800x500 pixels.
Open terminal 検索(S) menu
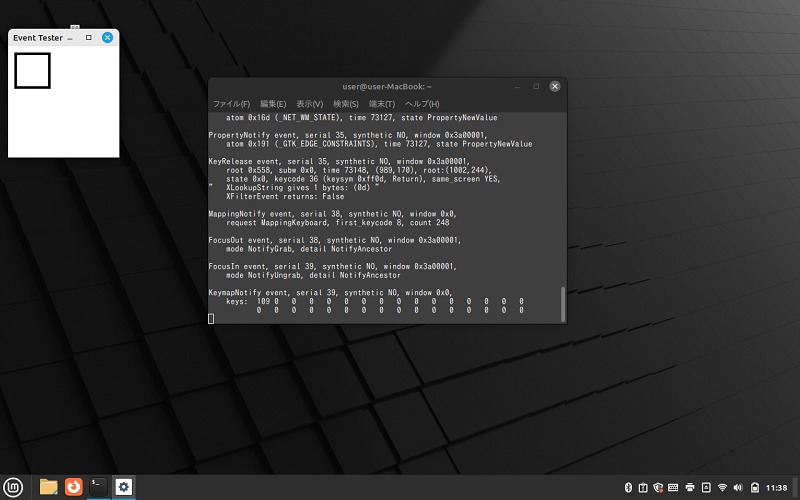click(346, 104)
